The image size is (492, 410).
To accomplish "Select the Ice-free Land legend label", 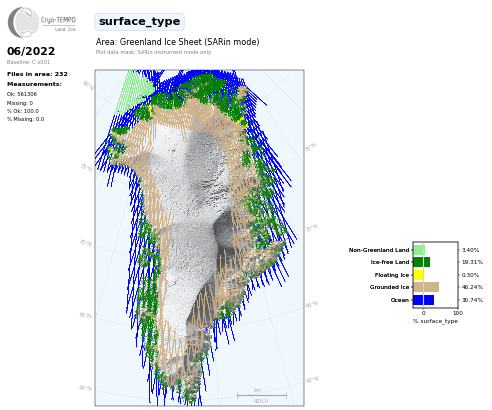I will click(390, 262).
